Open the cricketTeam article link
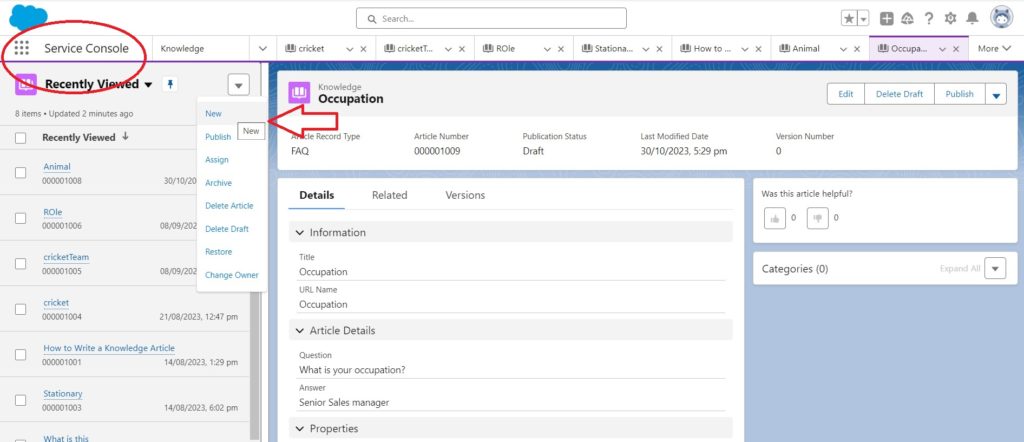 66,257
